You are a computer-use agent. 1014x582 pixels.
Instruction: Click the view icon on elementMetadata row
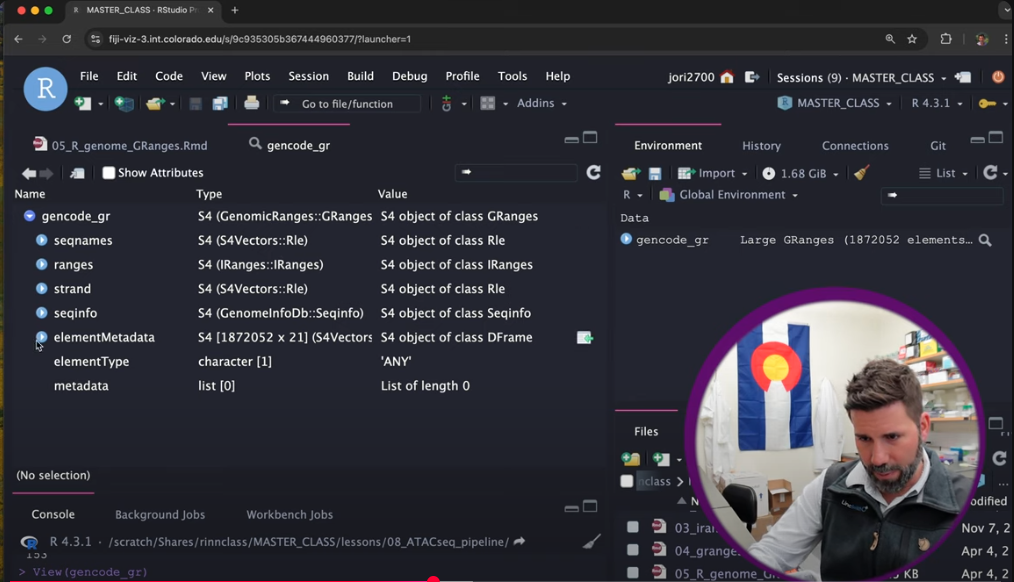click(x=585, y=338)
